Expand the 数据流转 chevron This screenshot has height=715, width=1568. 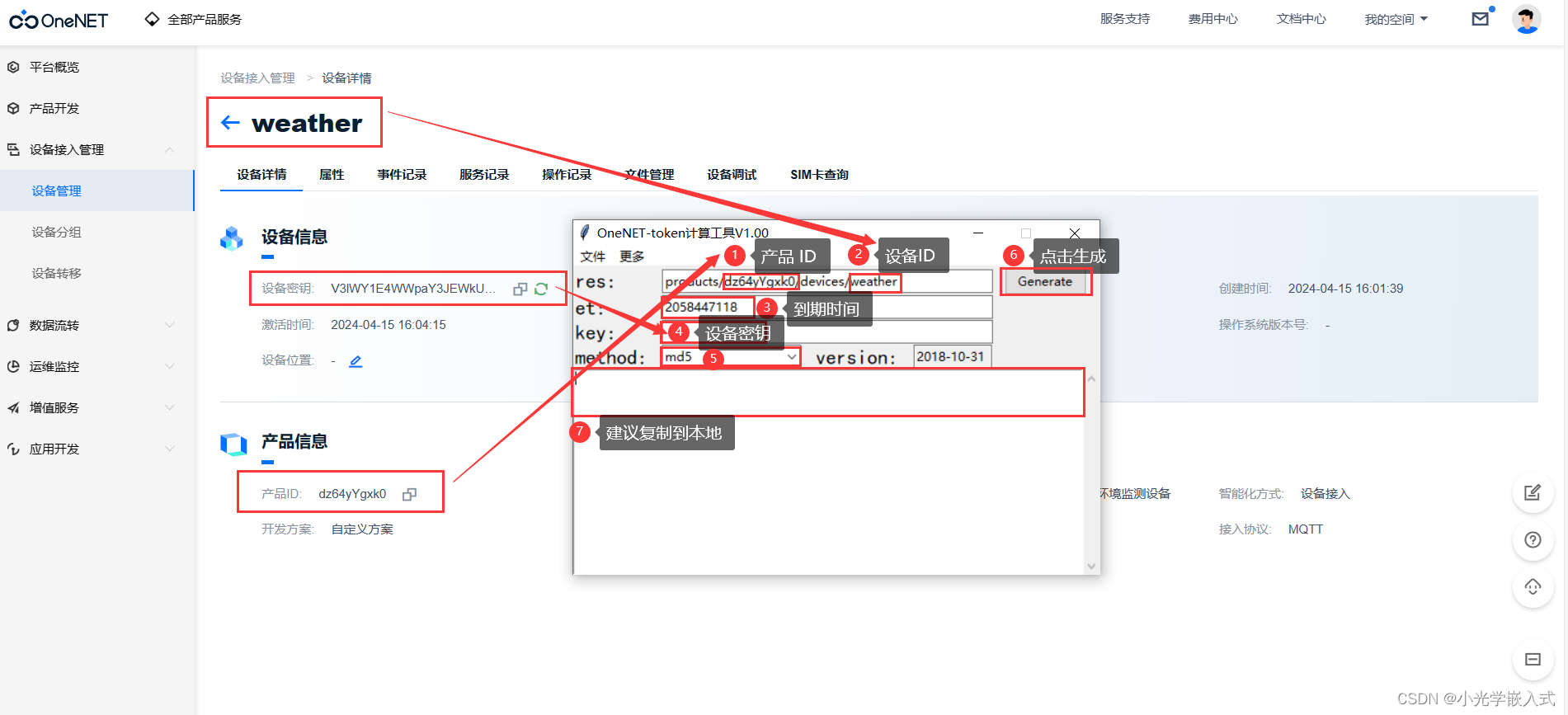click(x=169, y=325)
